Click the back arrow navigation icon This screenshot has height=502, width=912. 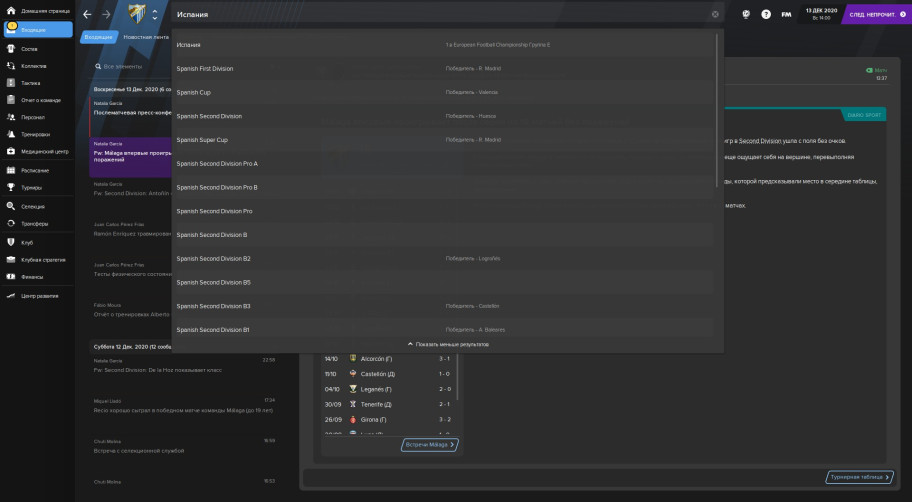point(87,14)
